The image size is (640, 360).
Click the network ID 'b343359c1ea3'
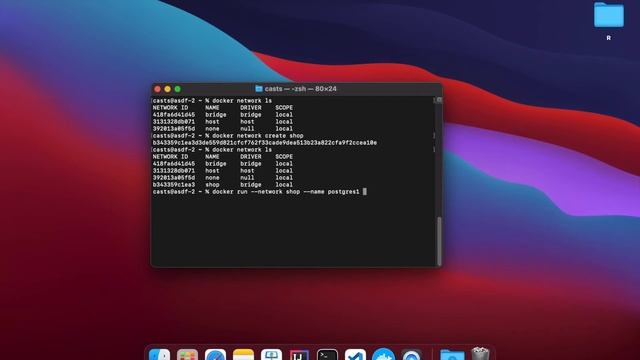click(x=173, y=185)
